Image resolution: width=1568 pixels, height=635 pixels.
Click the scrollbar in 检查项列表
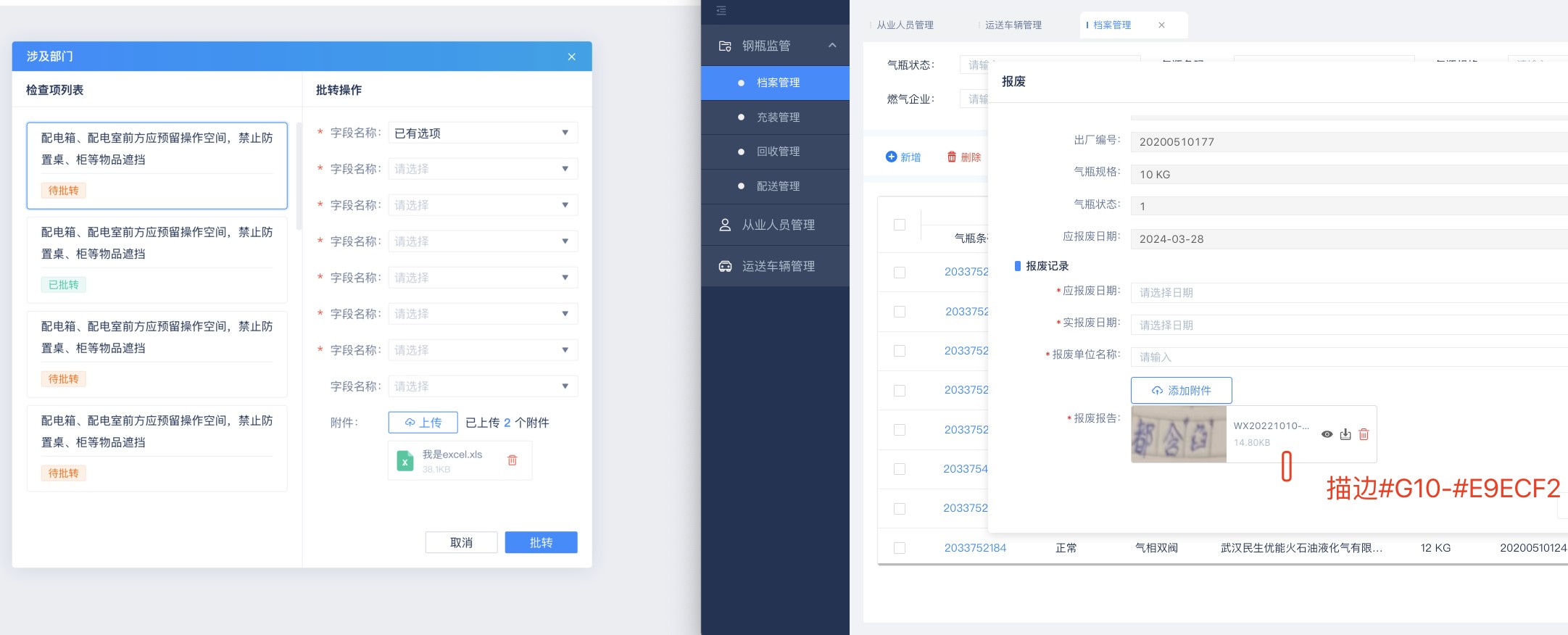pyautogui.click(x=299, y=176)
